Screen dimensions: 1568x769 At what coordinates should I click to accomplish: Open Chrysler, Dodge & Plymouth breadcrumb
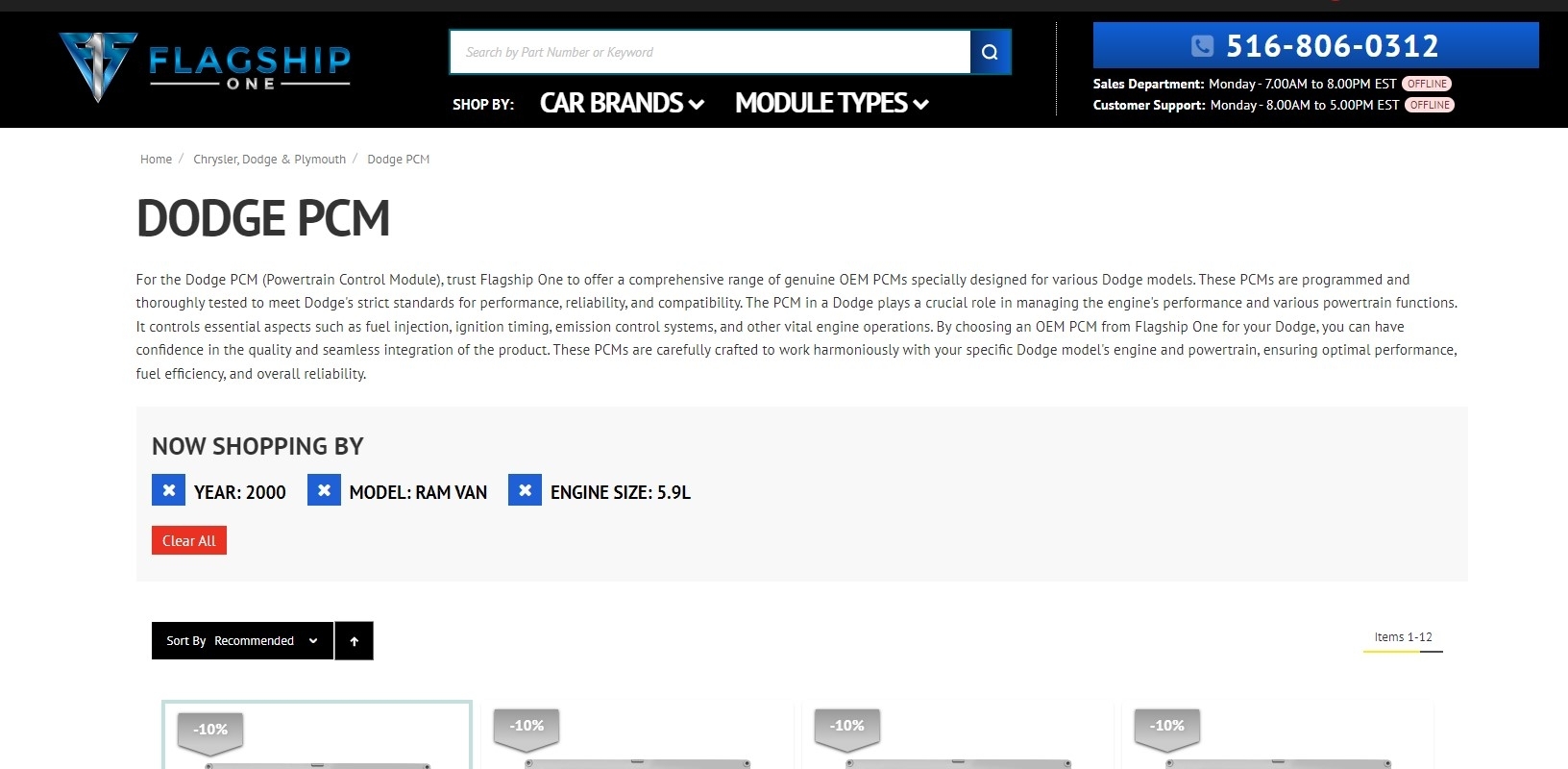[269, 160]
